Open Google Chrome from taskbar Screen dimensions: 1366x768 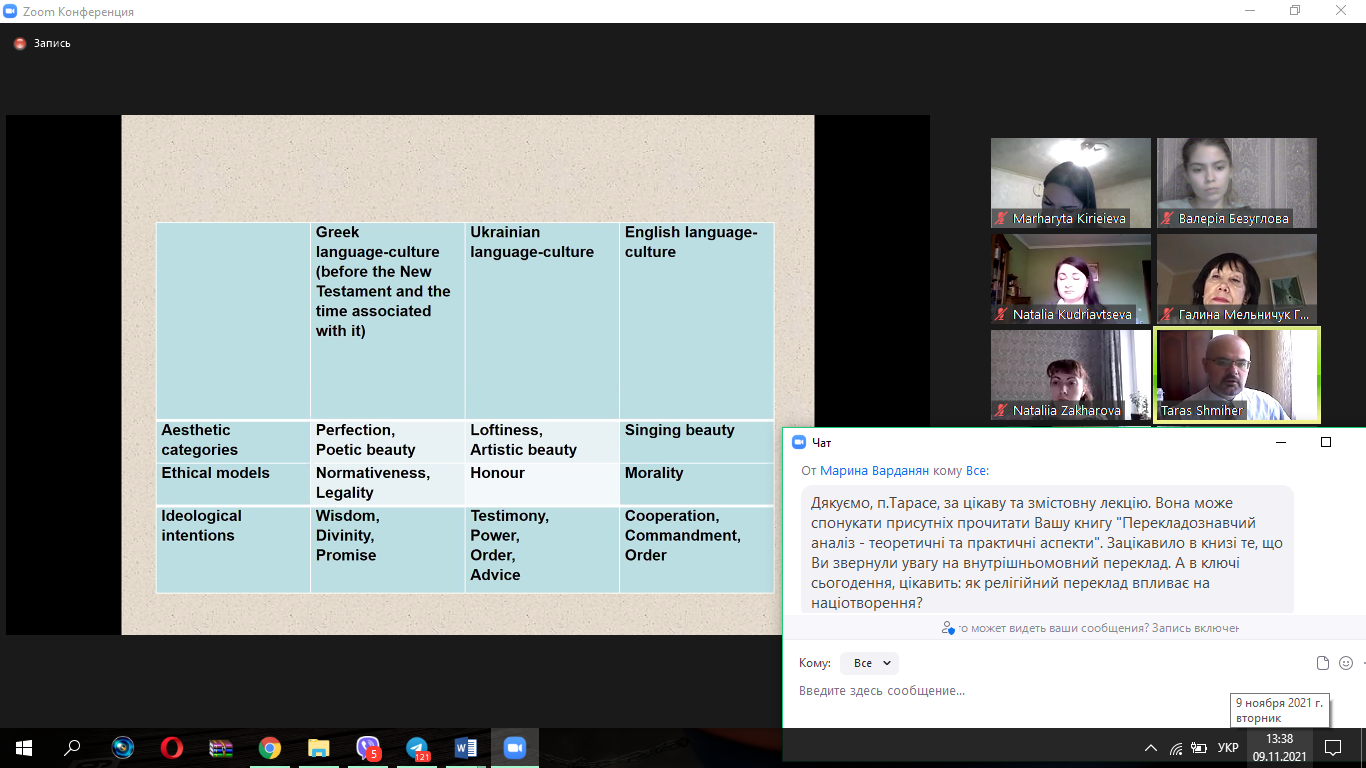[270, 748]
